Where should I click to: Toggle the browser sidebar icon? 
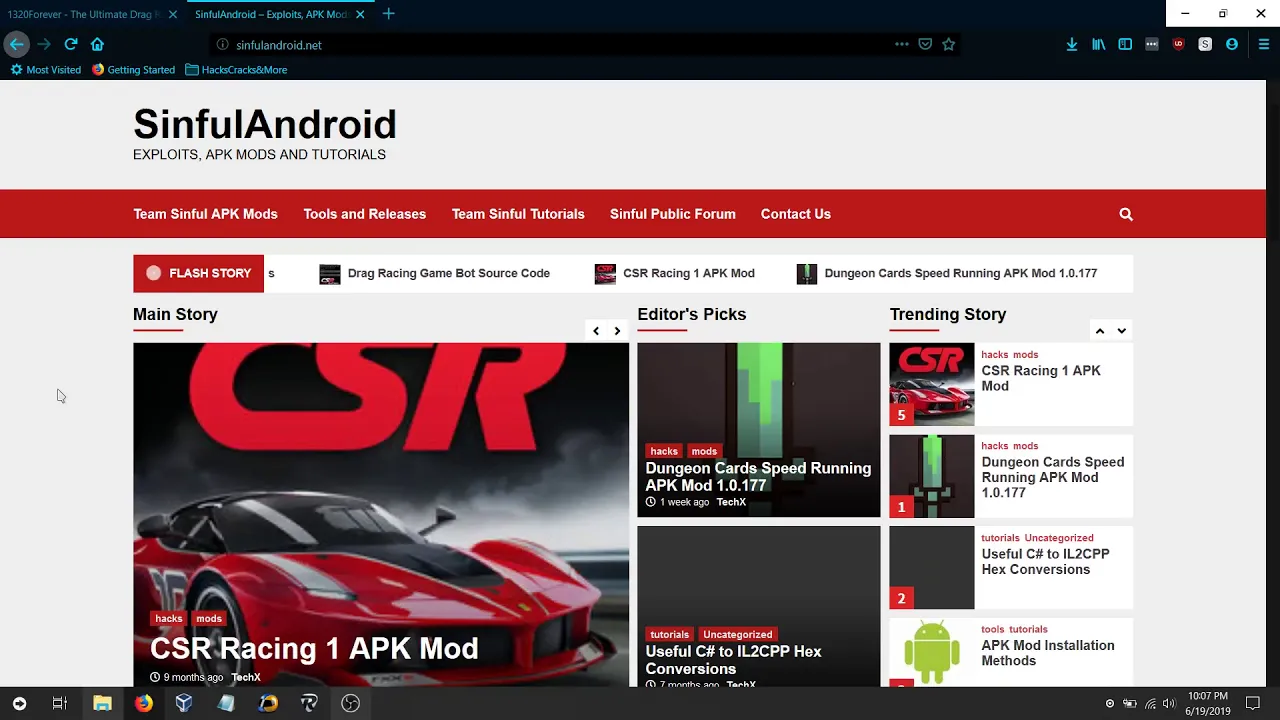(1125, 44)
